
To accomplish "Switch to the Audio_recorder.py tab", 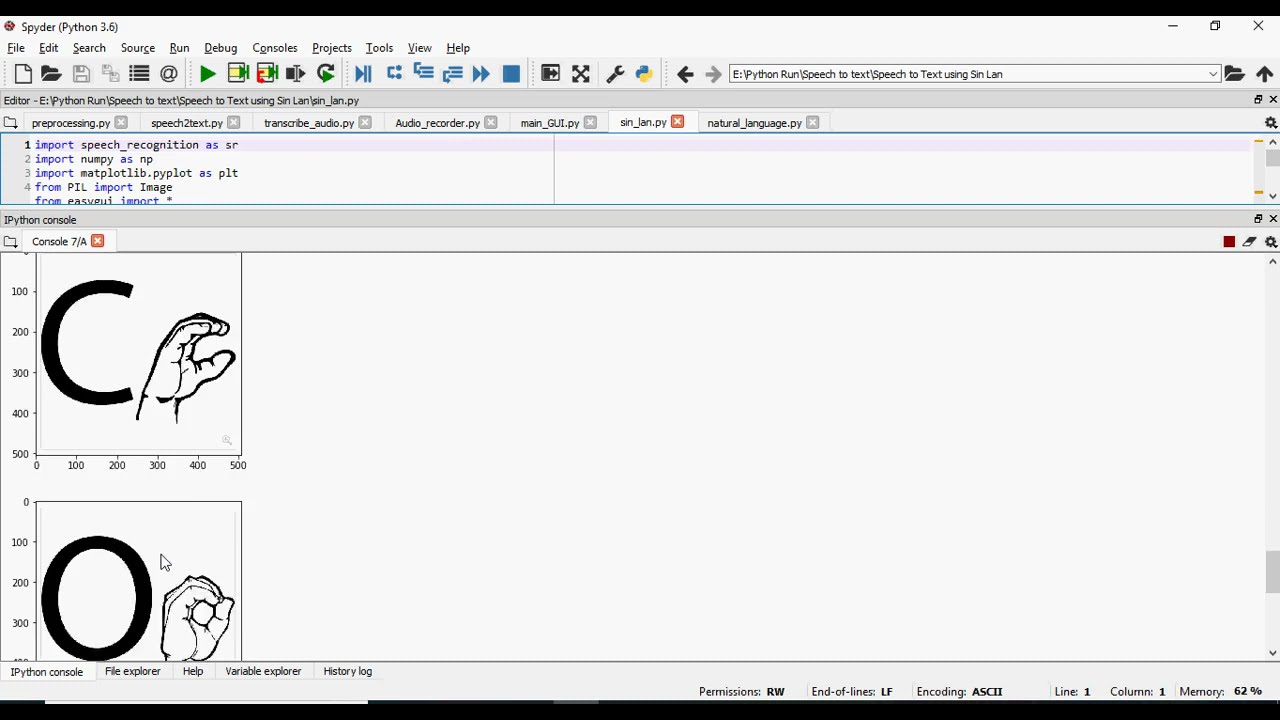I will pyautogui.click(x=437, y=123).
